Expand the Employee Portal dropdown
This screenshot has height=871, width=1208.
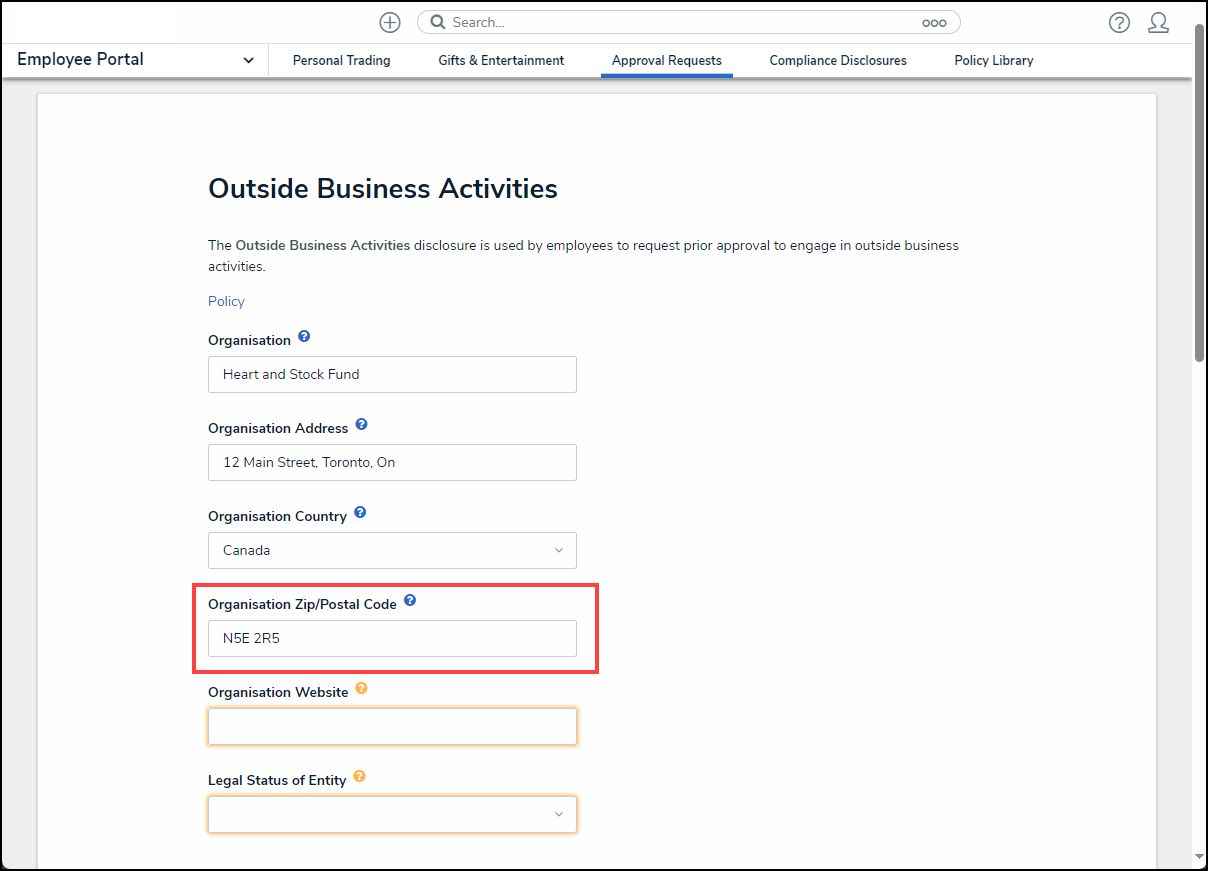[248, 60]
